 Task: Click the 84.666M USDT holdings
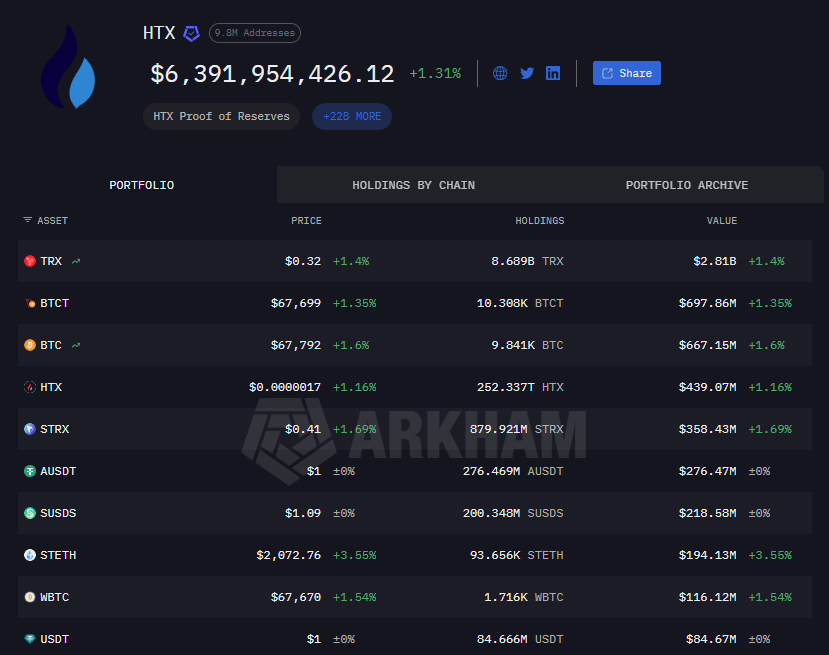(520, 639)
